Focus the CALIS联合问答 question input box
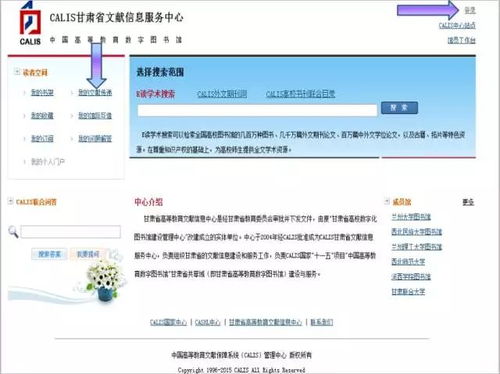The width and height of the screenshot is (500, 374). click(71, 232)
